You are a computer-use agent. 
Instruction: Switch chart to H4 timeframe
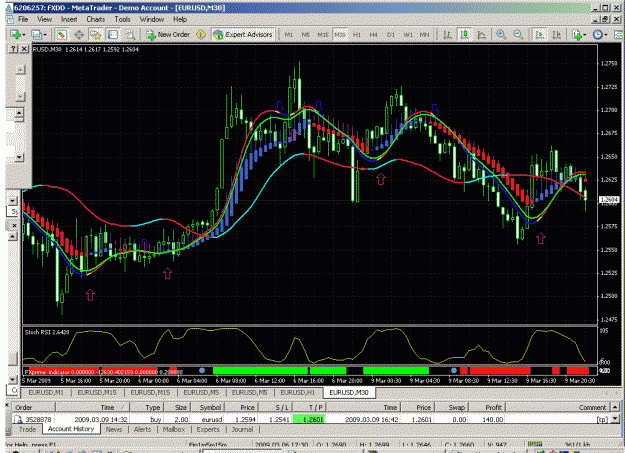pyautogui.click(x=373, y=35)
